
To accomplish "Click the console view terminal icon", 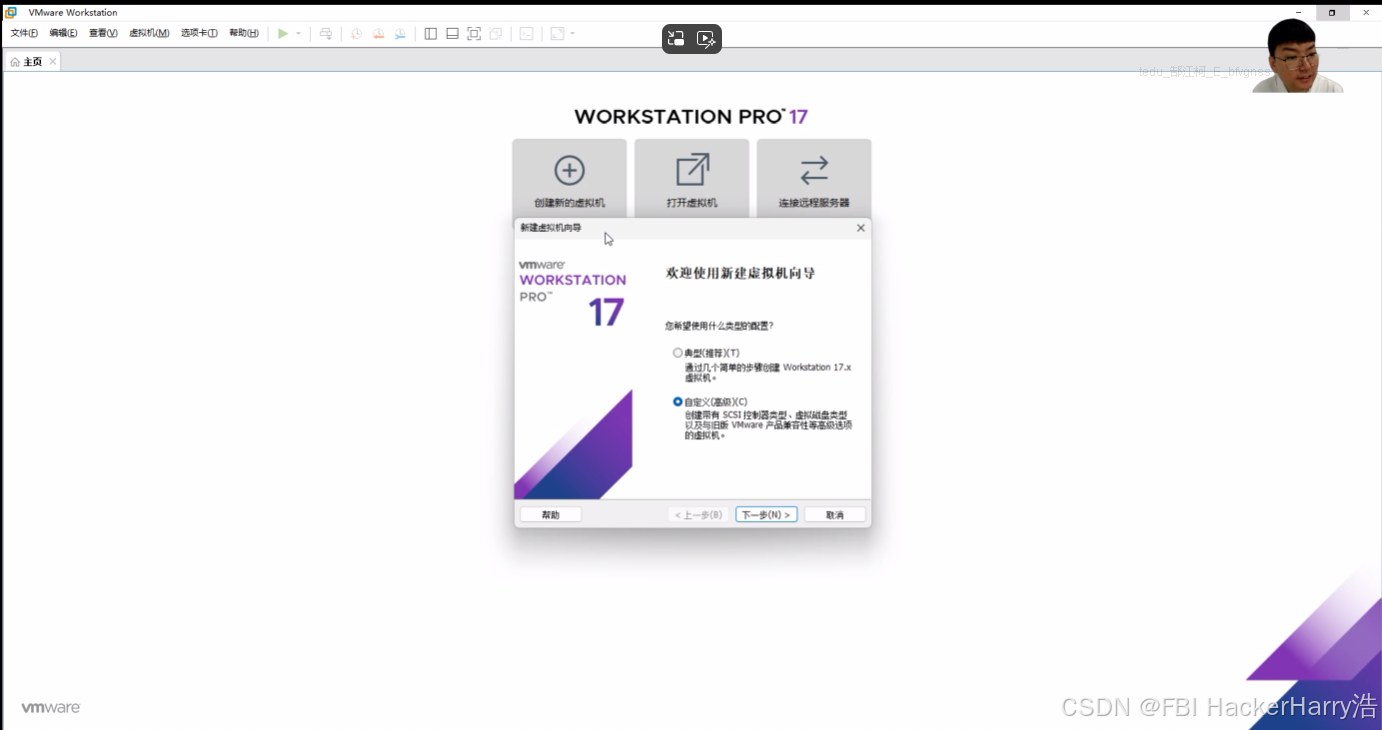I will click(526, 33).
